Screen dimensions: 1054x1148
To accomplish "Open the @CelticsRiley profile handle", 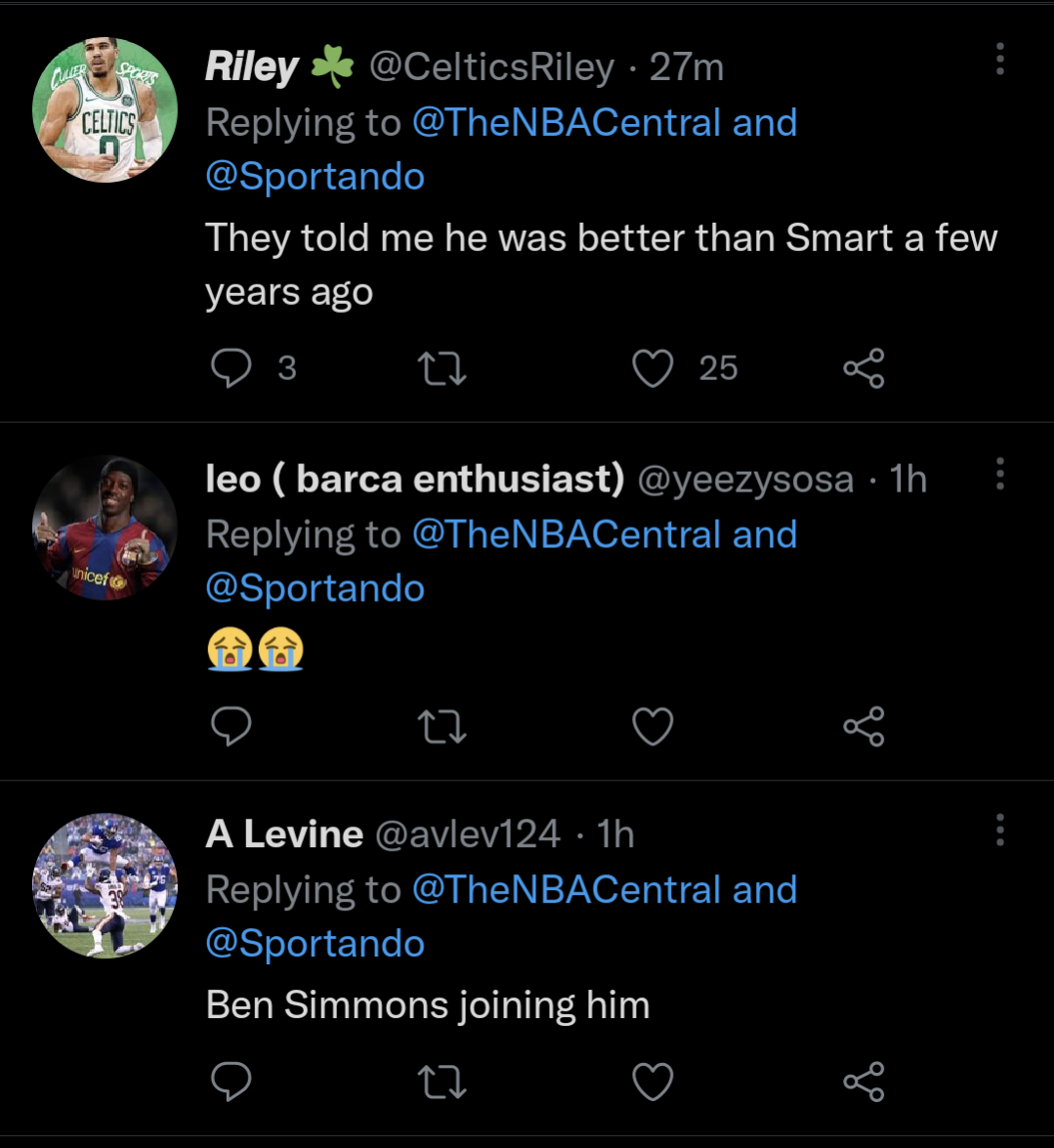I will [x=491, y=67].
